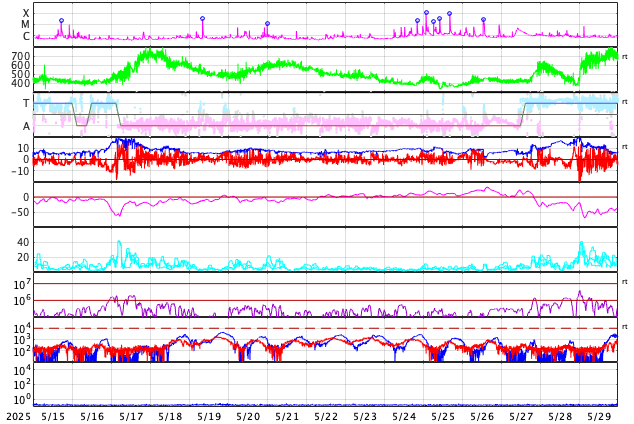Select the flare marker on 5/26
This screenshot has height=424, width=634.
point(484,19)
